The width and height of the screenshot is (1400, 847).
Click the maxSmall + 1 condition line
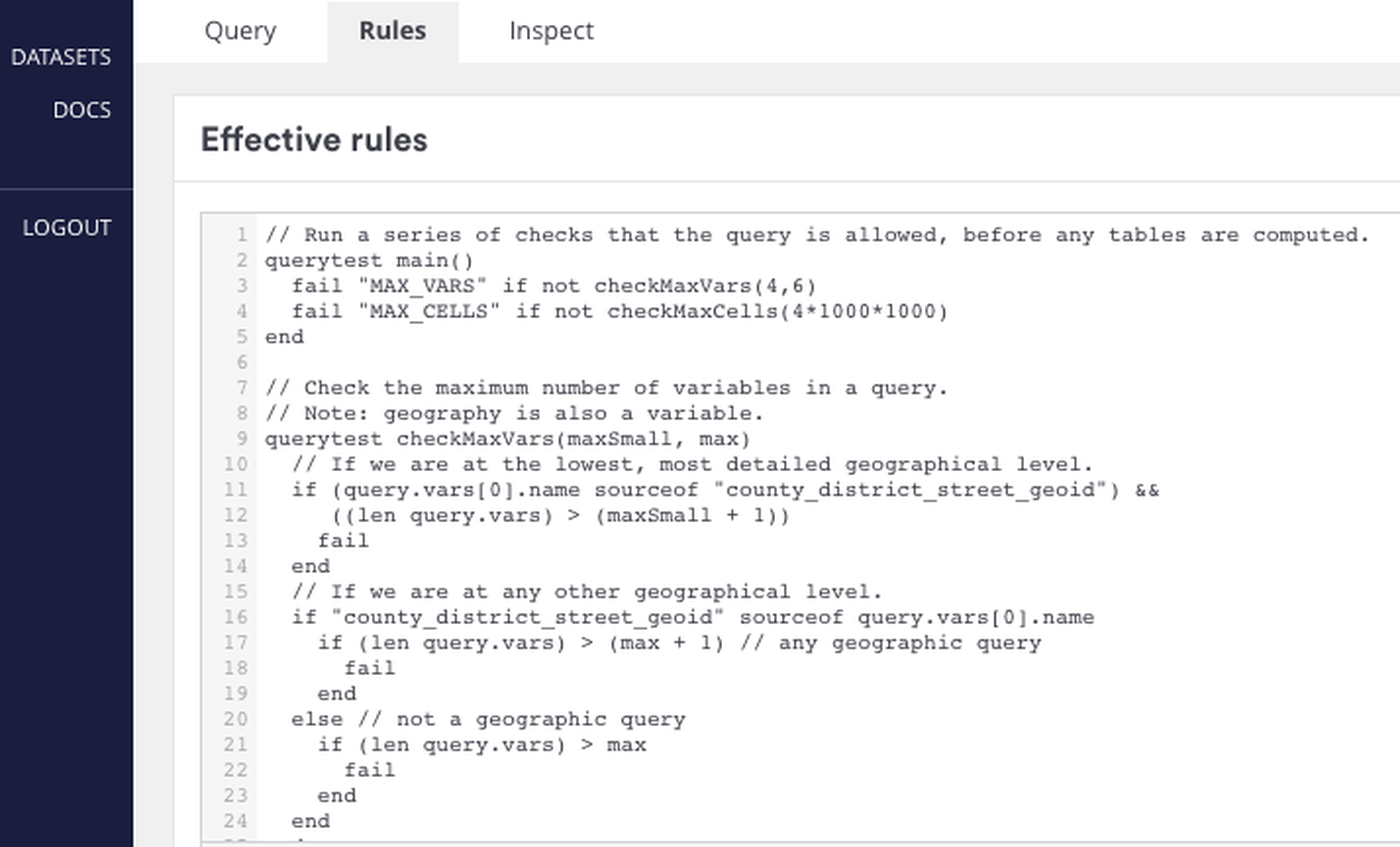click(x=560, y=515)
